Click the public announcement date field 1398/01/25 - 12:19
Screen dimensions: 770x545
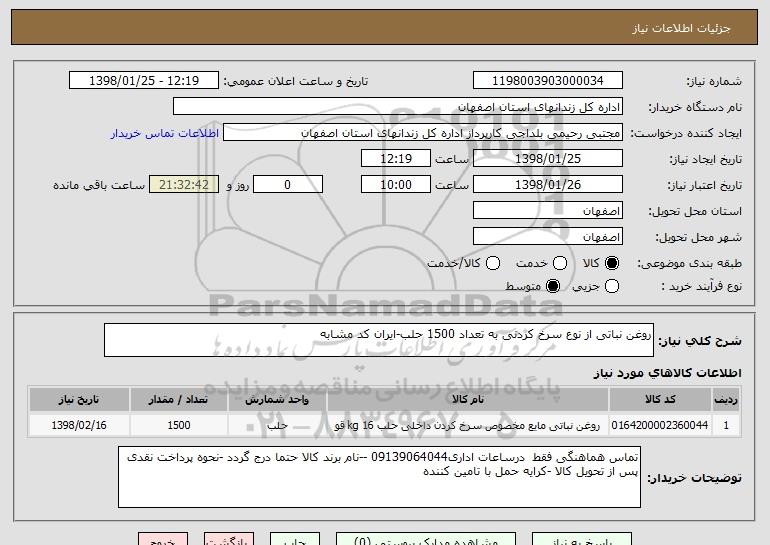tap(144, 81)
